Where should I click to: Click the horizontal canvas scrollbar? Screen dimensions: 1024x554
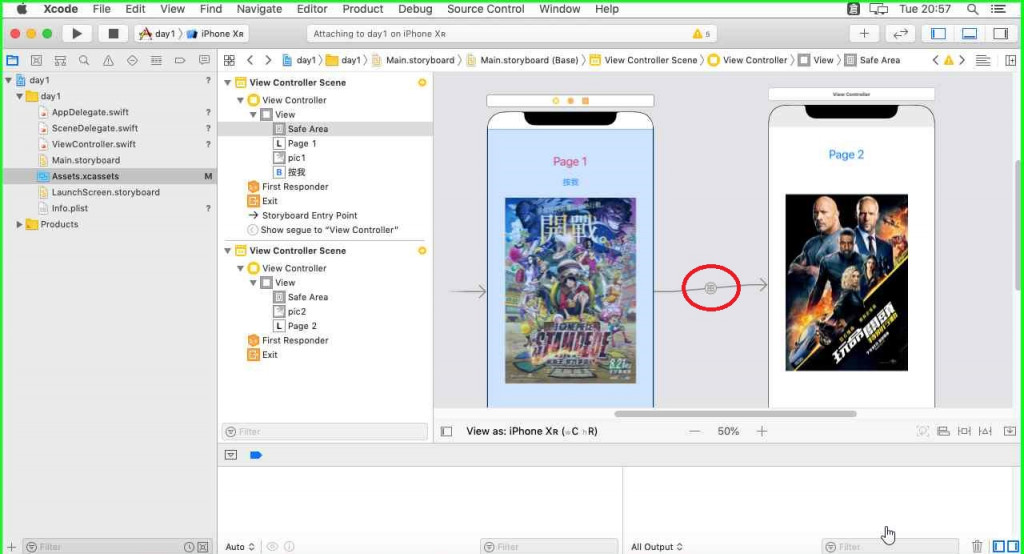(735, 414)
